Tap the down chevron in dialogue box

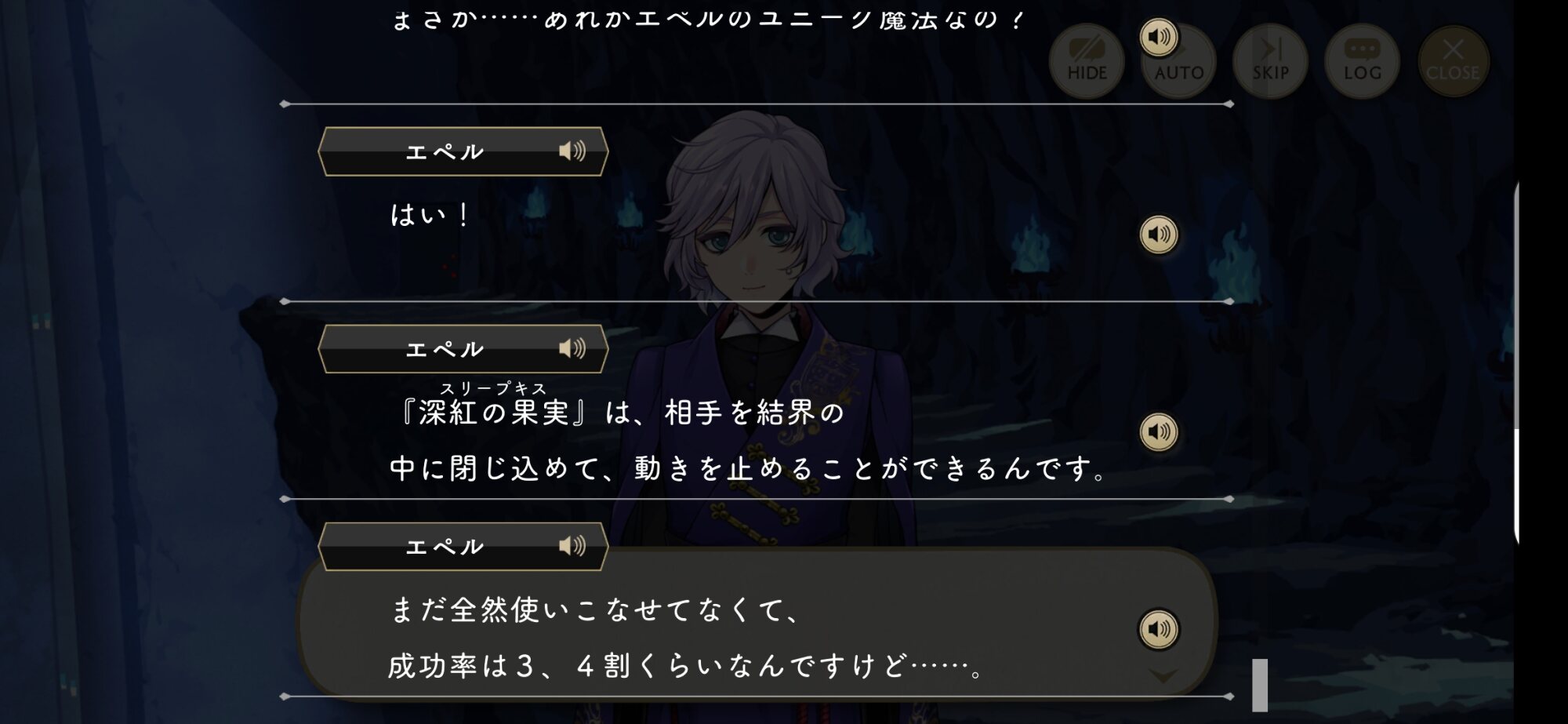tap(1163, 675)
